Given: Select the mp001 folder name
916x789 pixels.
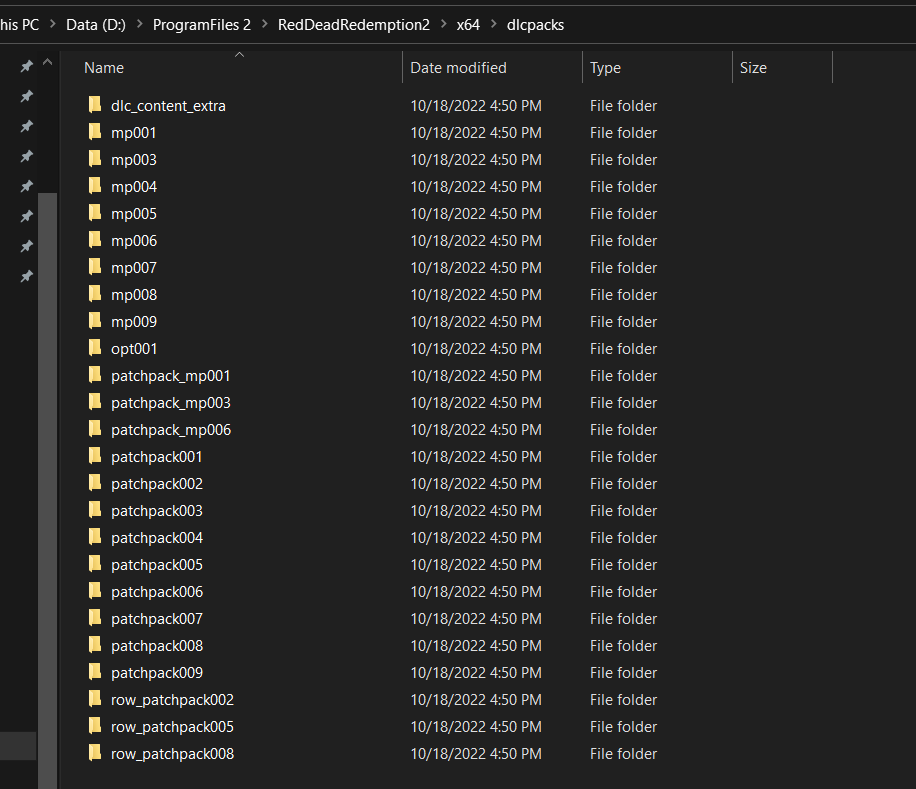Looking at the screenshot, I should (134, 133).
